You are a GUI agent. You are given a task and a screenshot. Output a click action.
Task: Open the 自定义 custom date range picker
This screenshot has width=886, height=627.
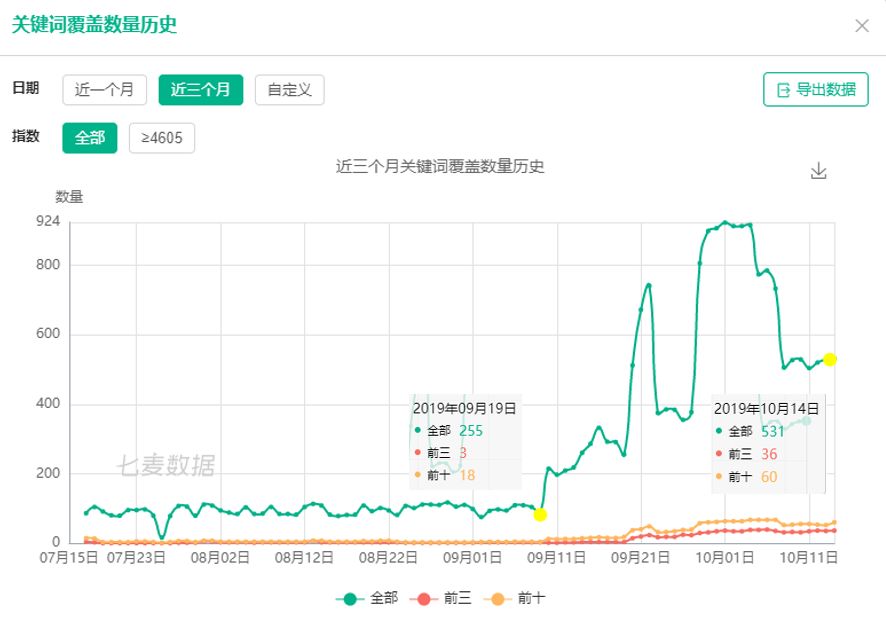(x=291, y=89)
